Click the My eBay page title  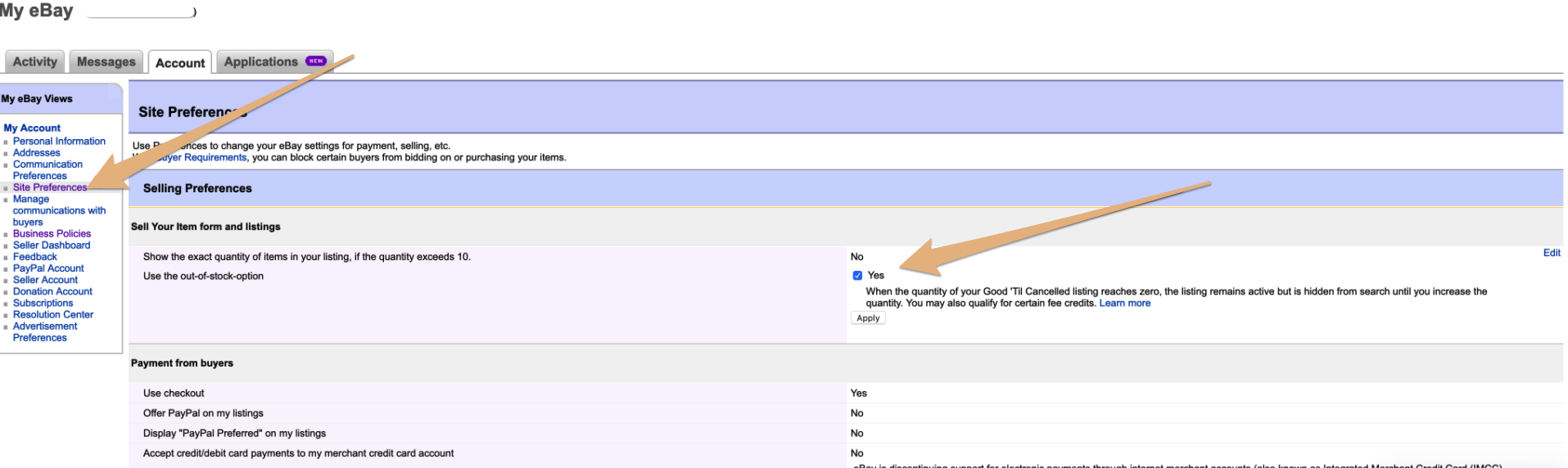(37, 11)
